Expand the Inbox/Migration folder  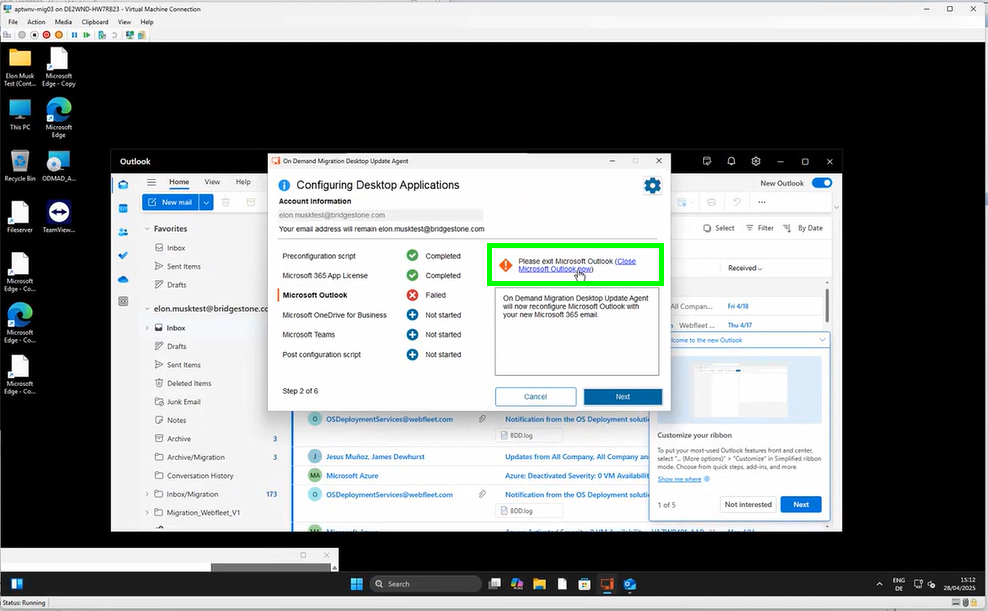click(147, 494)
